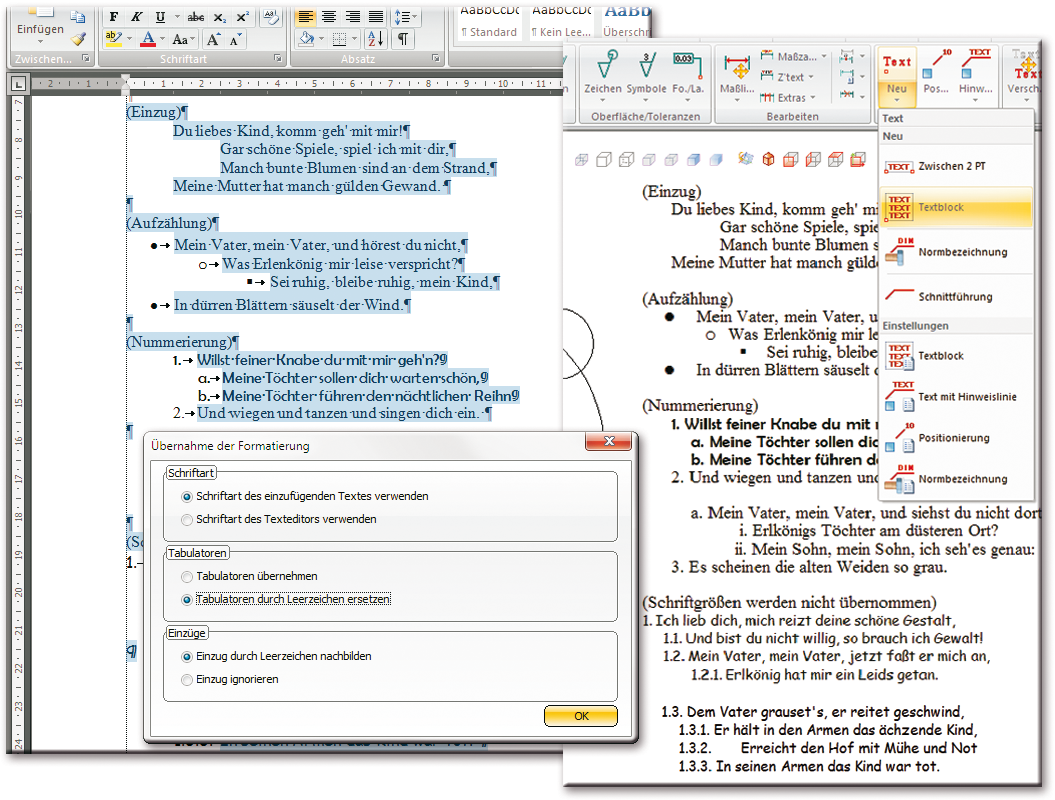The width and height of the screenshot is (1055, 800).
Task: Choose Schnittführung from the menu
Action: tap(954, 297)
